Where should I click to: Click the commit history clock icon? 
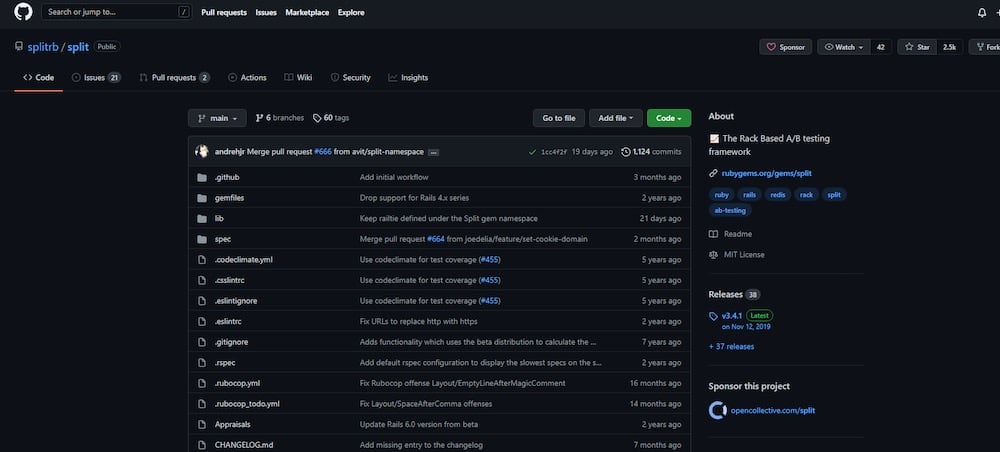coord(626,152)
